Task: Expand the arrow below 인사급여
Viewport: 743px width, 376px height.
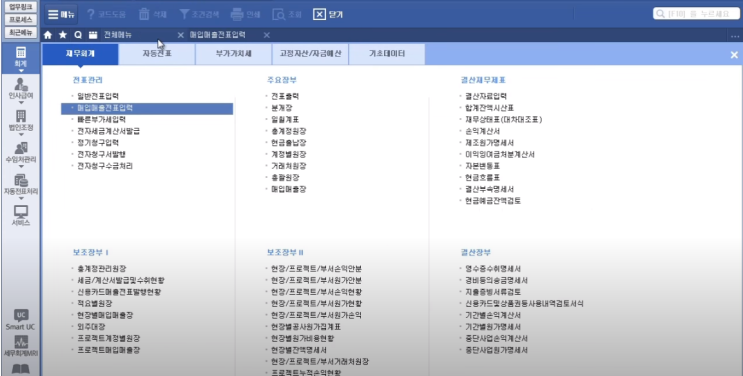Action: point(21,102)
